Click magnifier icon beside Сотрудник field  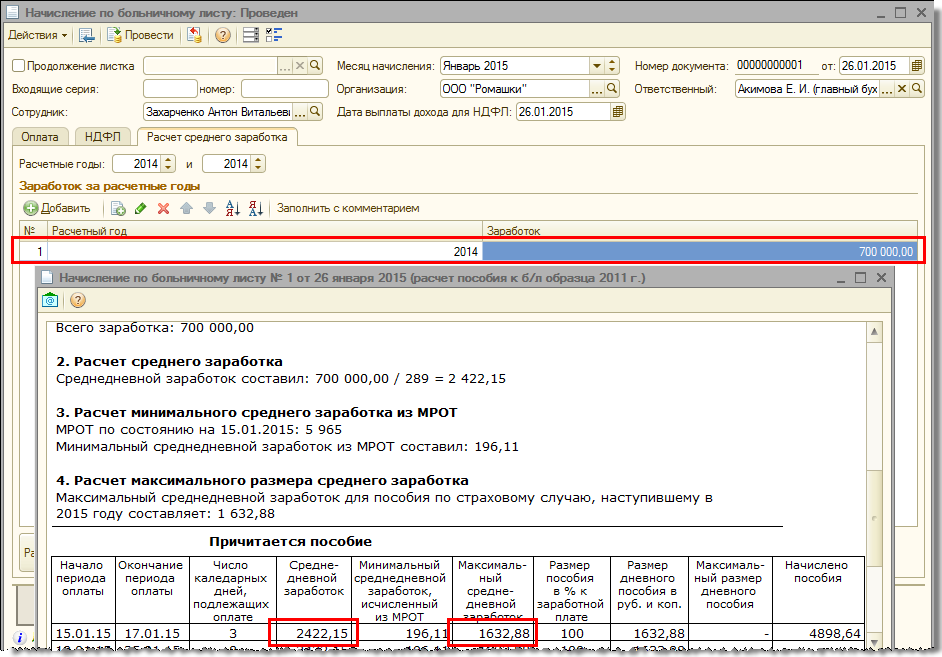pyautogui.click(x=316, y=112)
